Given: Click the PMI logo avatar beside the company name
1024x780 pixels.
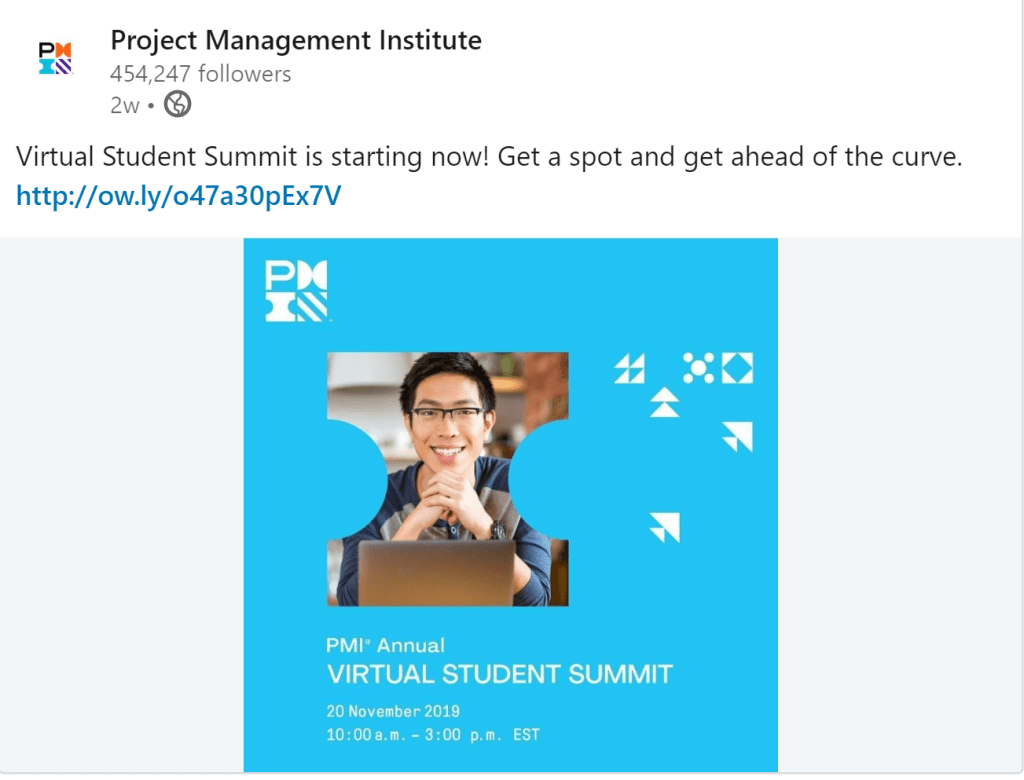Looking at the screenshot, I should point(55,58).
